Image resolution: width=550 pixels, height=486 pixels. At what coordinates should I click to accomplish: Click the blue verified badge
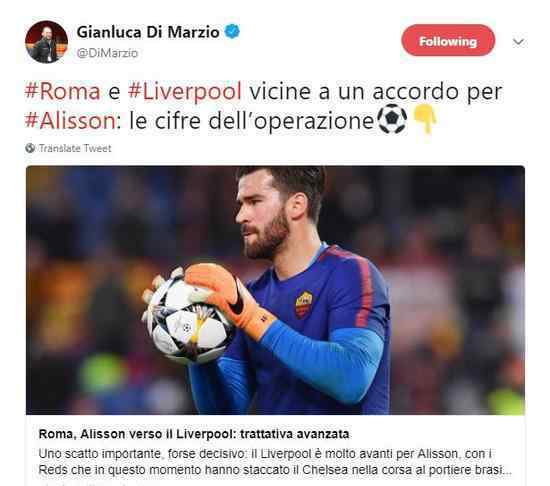click(x=232, y=32)
